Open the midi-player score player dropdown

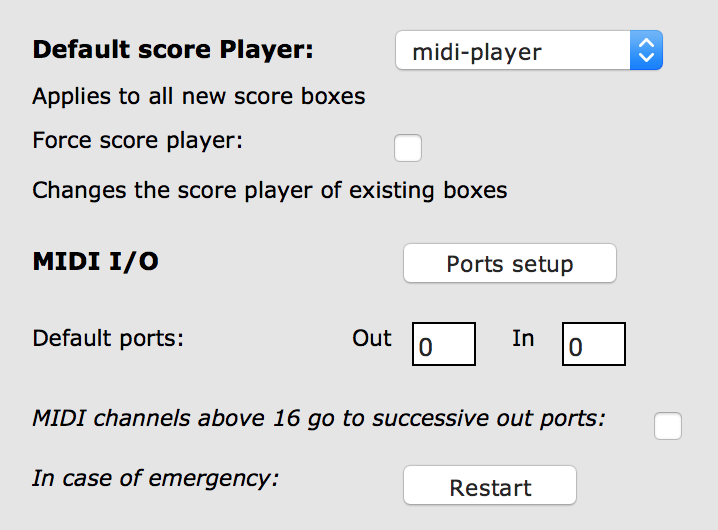pos(529,50)
